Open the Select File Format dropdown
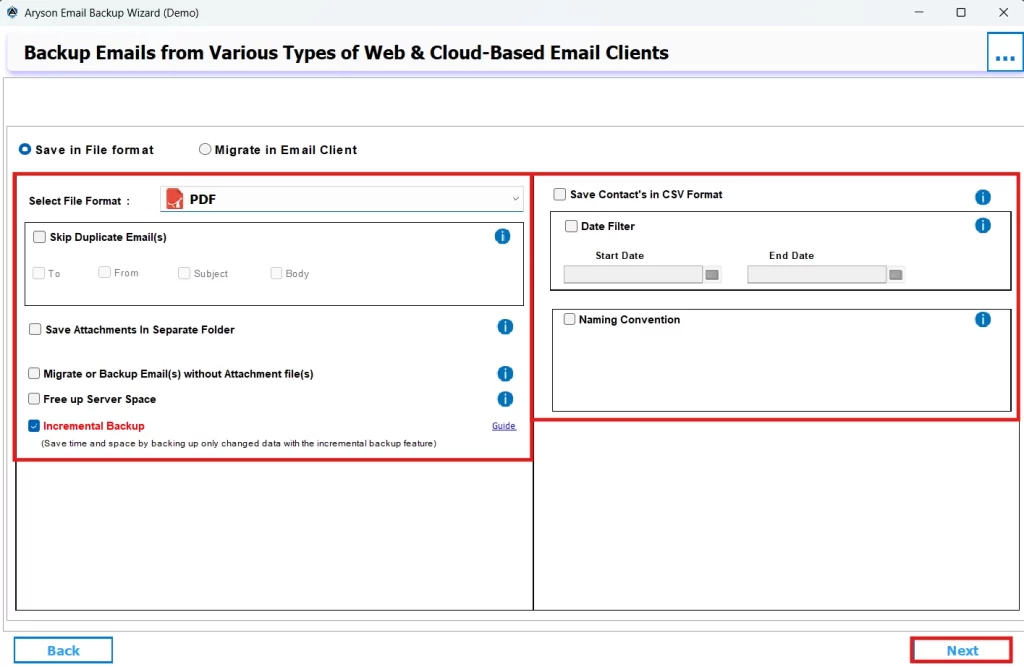Image resolution: width=1024 pixels, height=667 pixels. [514, 198]
